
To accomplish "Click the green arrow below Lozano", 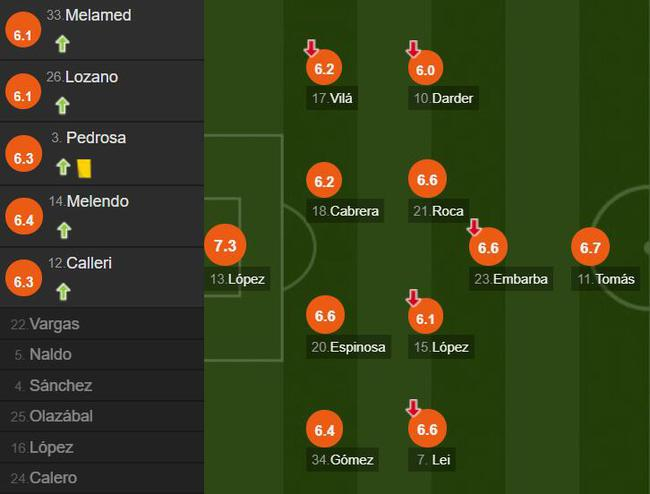I will tap(63, 105).
